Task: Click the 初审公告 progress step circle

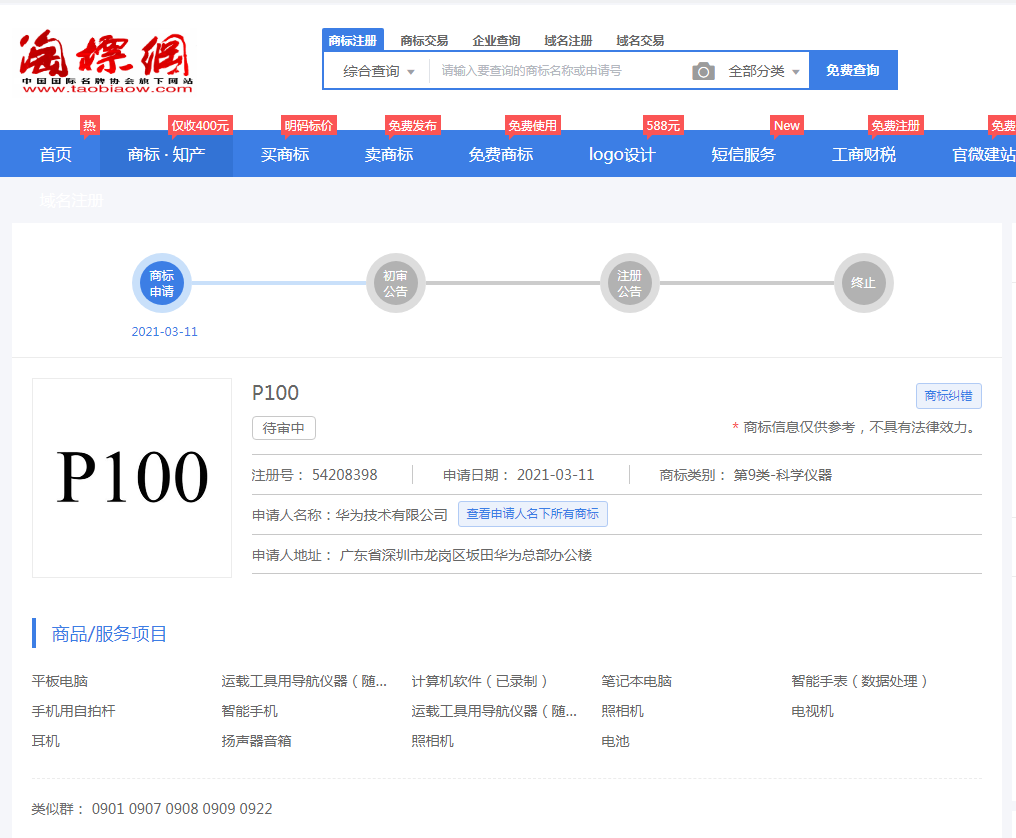Action: (395, 283)
